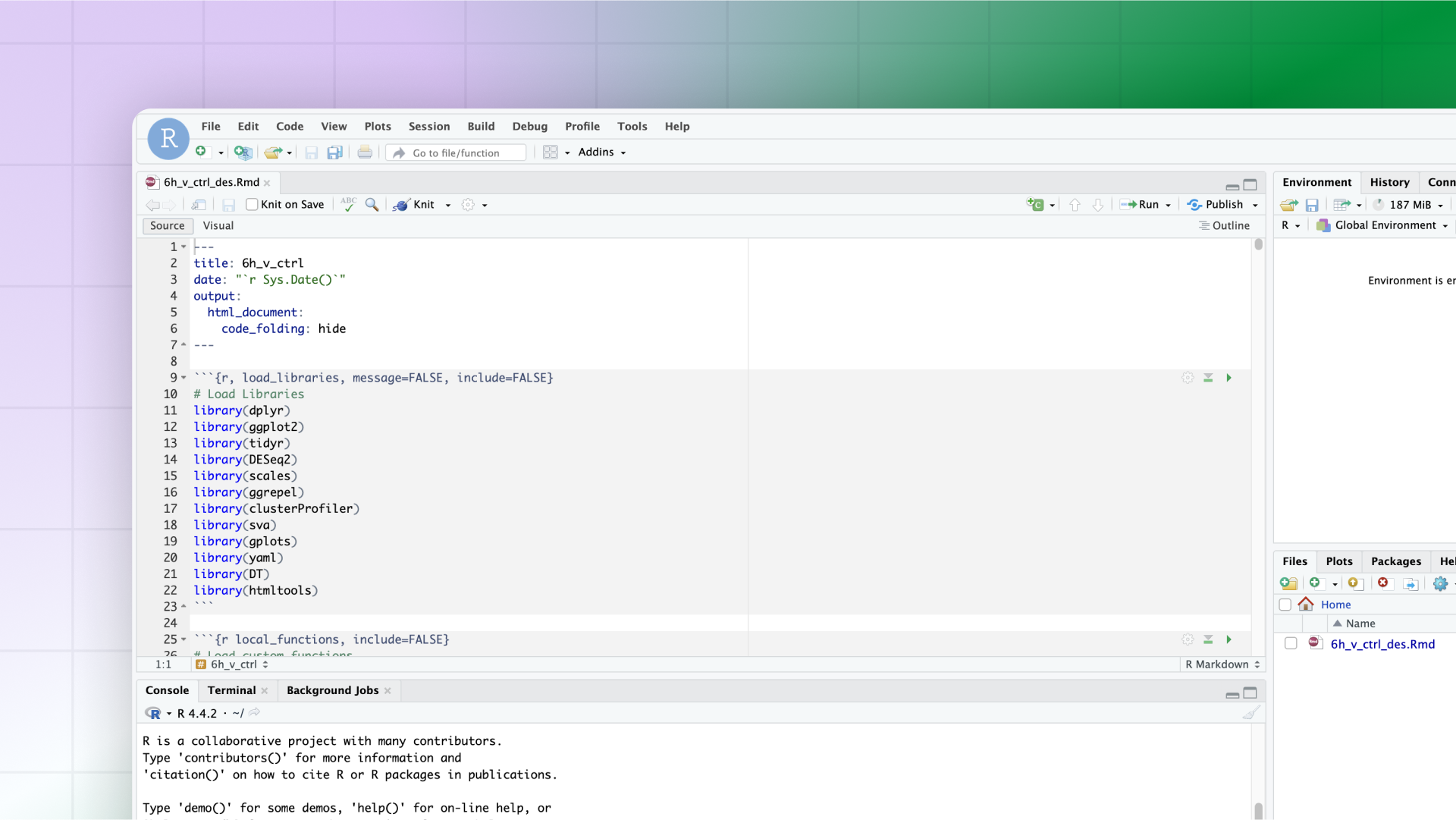Click the editor Save document icon
This screenshot has width=1456, height=820.
228,205
